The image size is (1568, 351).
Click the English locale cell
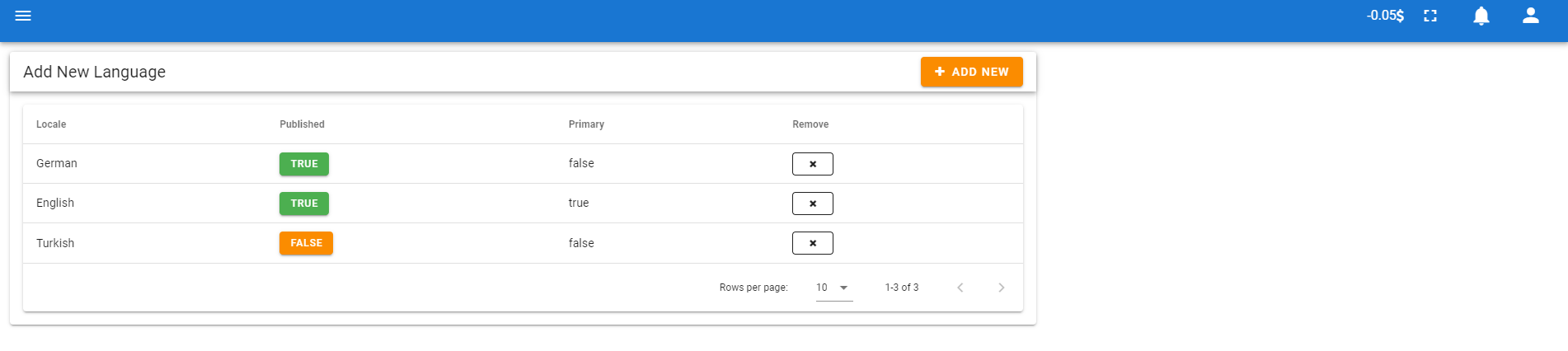(55, 203)
